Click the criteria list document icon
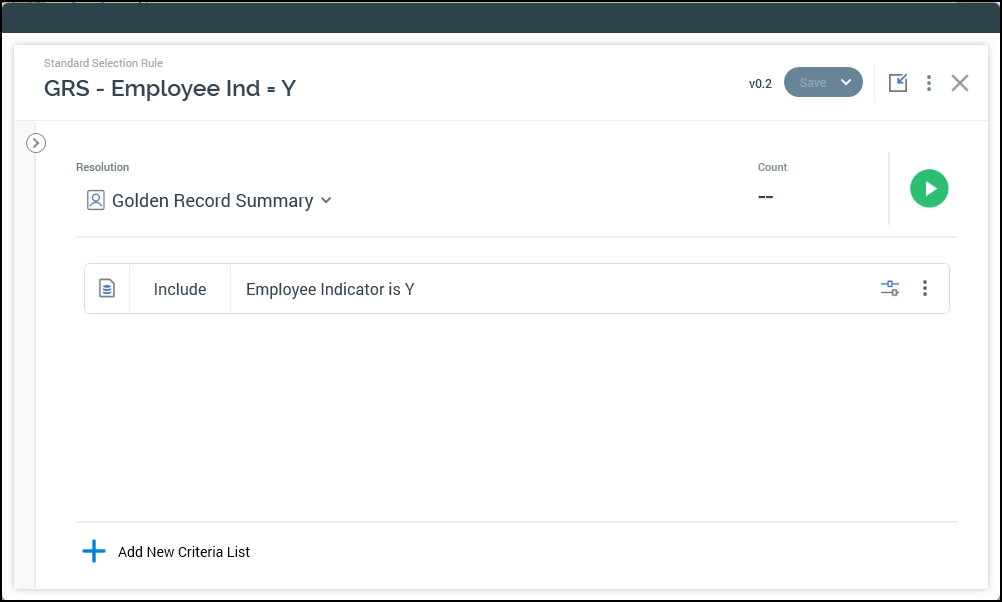This screenshot has height=602, width=1002. pyautogui.click(x=107, y=289)
